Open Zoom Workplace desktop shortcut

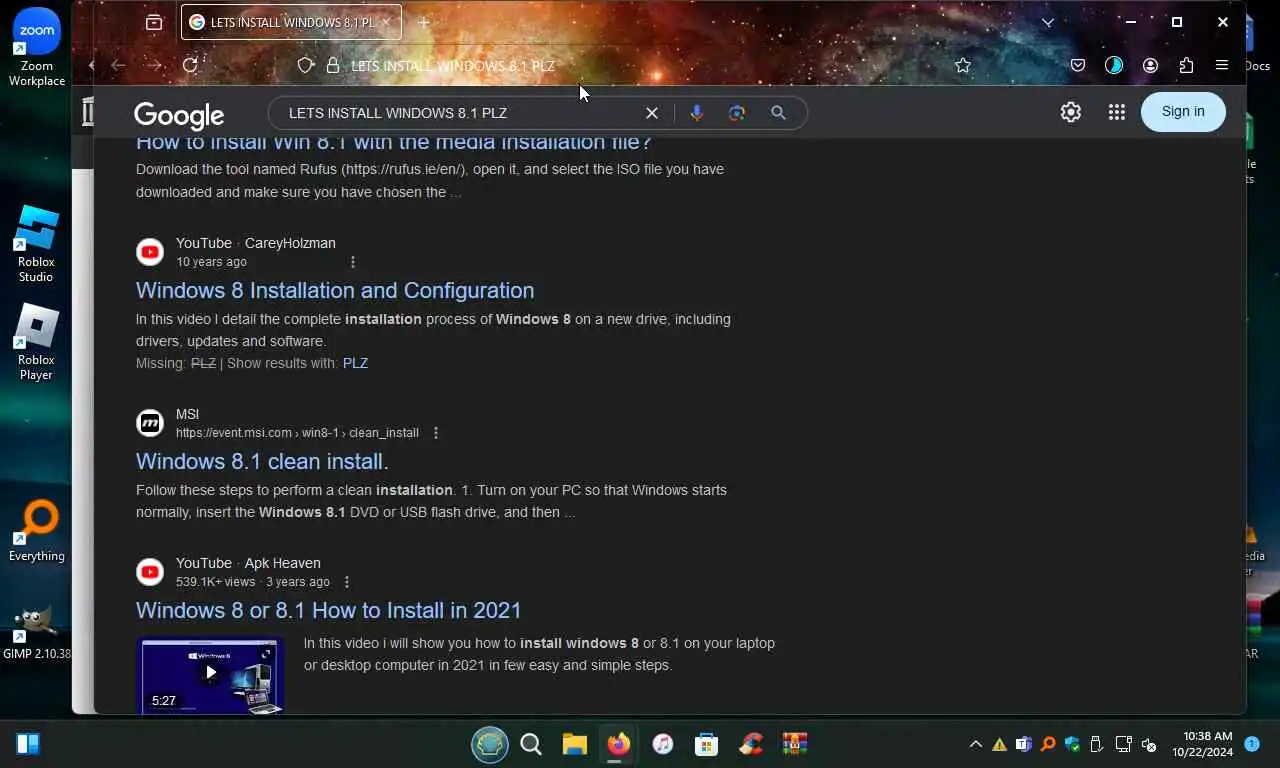37,46
